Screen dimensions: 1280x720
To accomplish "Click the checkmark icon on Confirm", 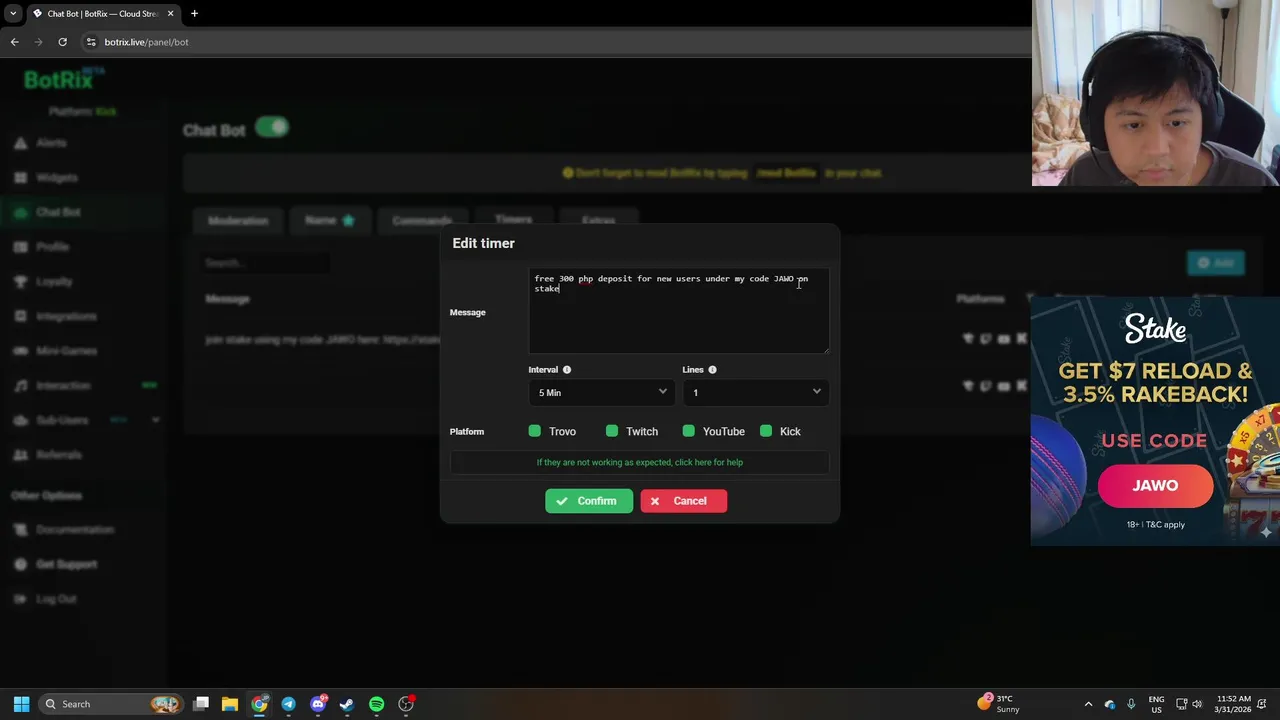I will coord(562,501).
